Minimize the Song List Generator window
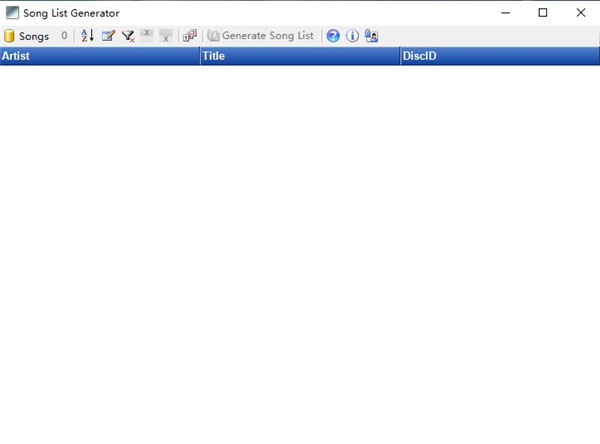The image size is (600, 444). 505,13
